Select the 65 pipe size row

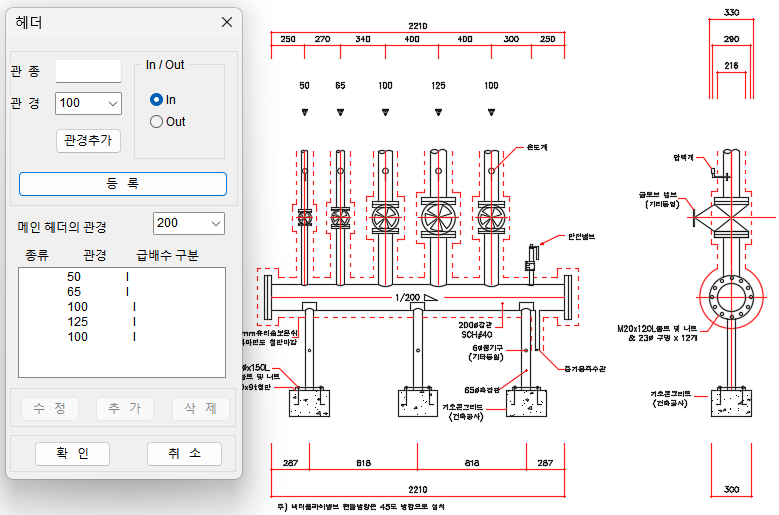click(x=74, y=292)
